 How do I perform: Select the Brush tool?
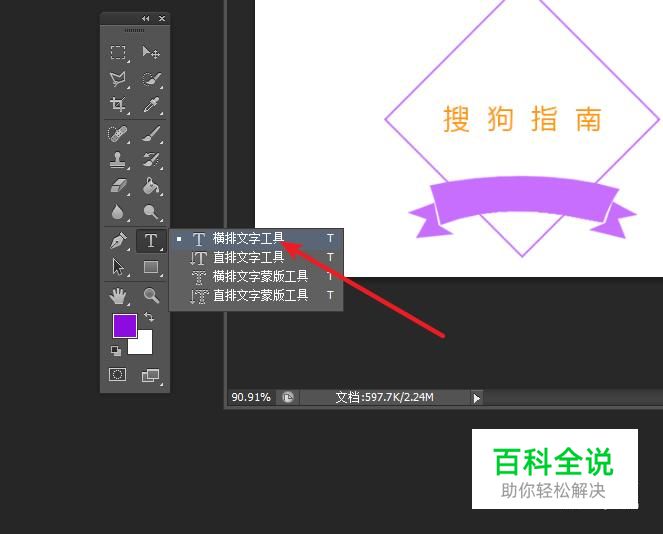click(151, 134)
